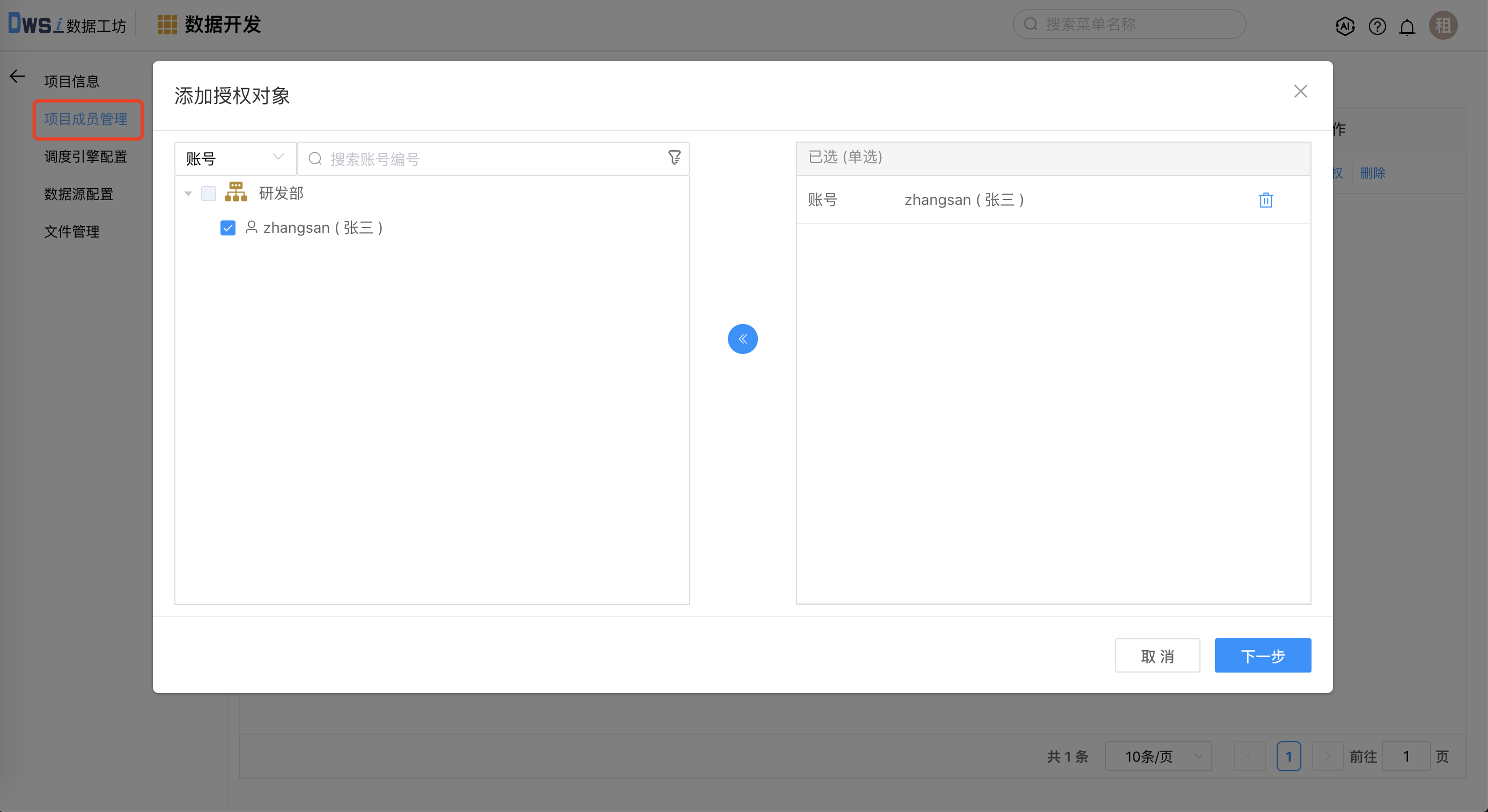Screen dimensions: 1488x812
Task: Collapse the 研发部 tree node
Action: click(x=188, y=193)
